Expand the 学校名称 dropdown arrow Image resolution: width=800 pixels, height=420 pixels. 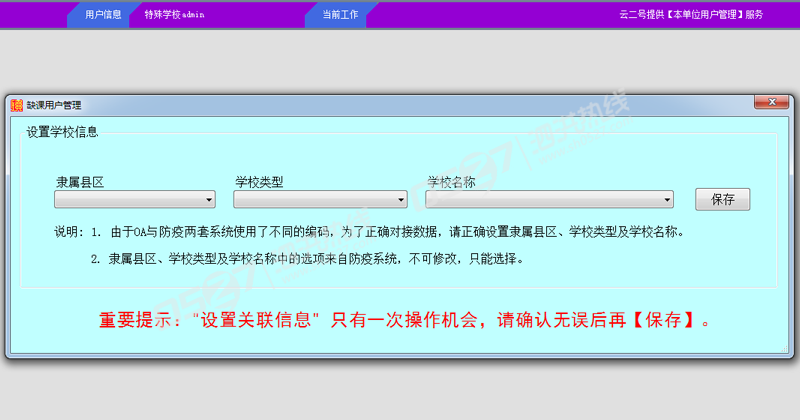click(667, 199)
